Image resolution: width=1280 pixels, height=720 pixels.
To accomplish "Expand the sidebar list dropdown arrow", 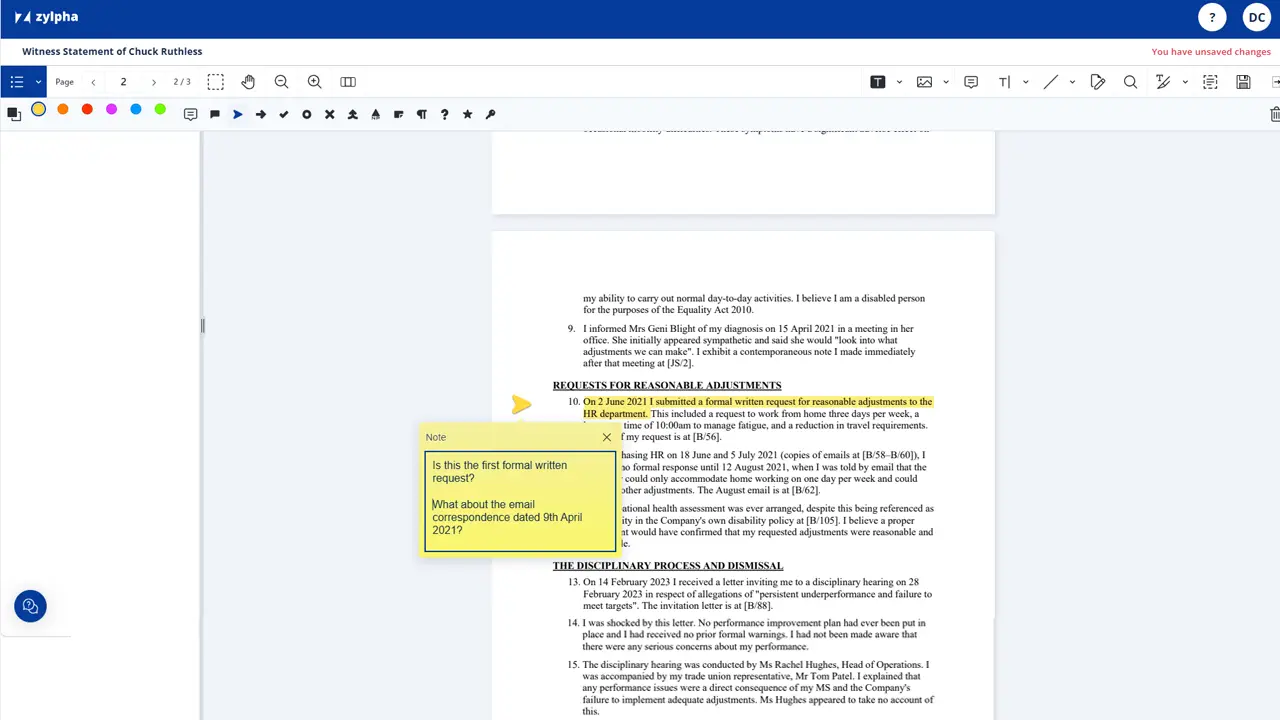I will 38,82.
